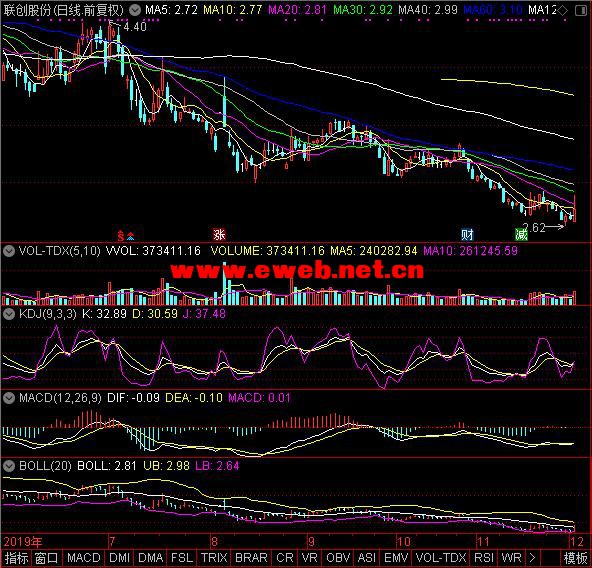Click the month 9 marker on time axis
Image resolution: width=592 pixels, height=568 pixels.
click(311, 542)
